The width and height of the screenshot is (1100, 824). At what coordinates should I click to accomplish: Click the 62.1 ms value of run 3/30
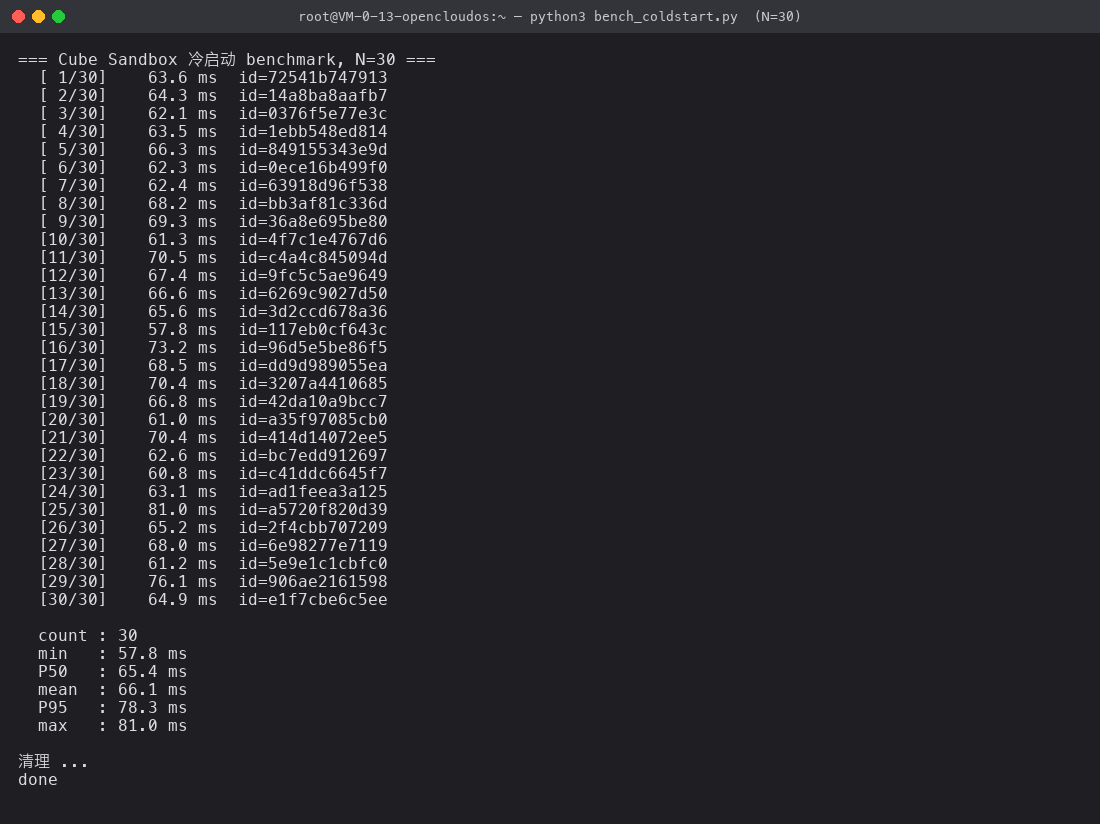182,114
